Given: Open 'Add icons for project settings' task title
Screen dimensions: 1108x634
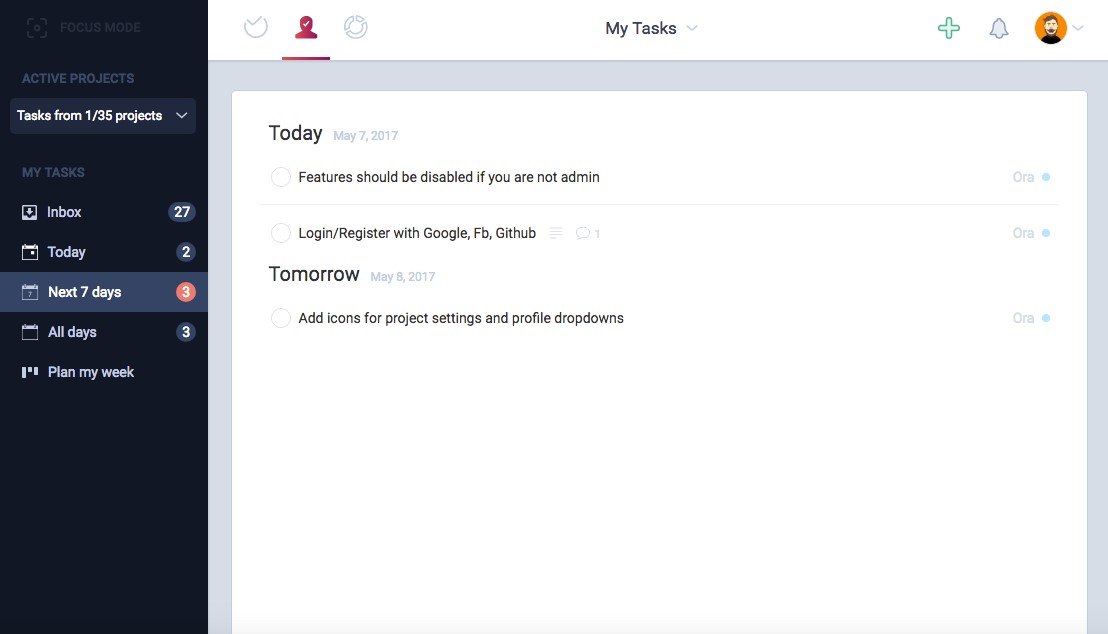Looking at the screenshot, I should point(461,318).
